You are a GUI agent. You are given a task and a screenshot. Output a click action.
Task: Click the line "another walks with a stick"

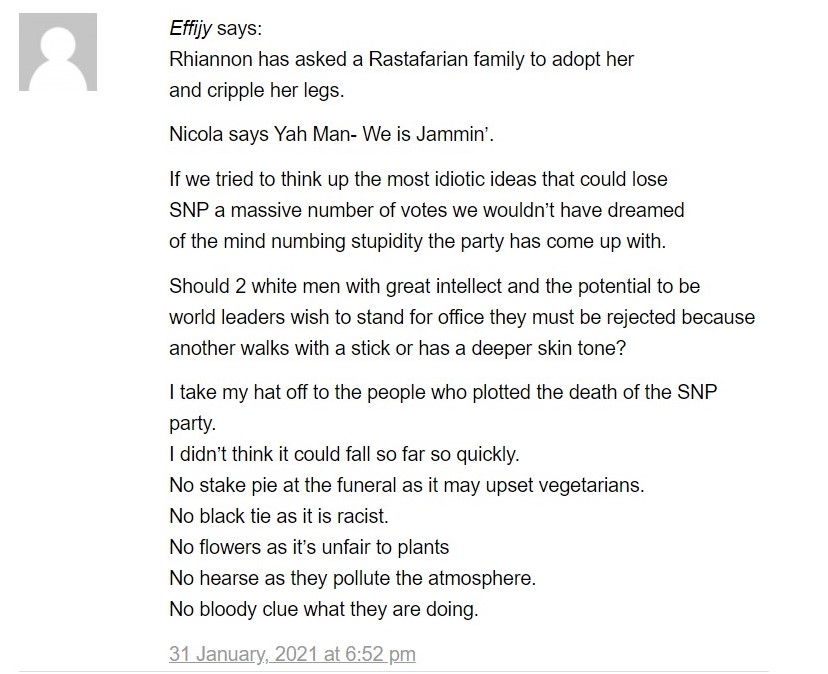(x=398, y=349)
